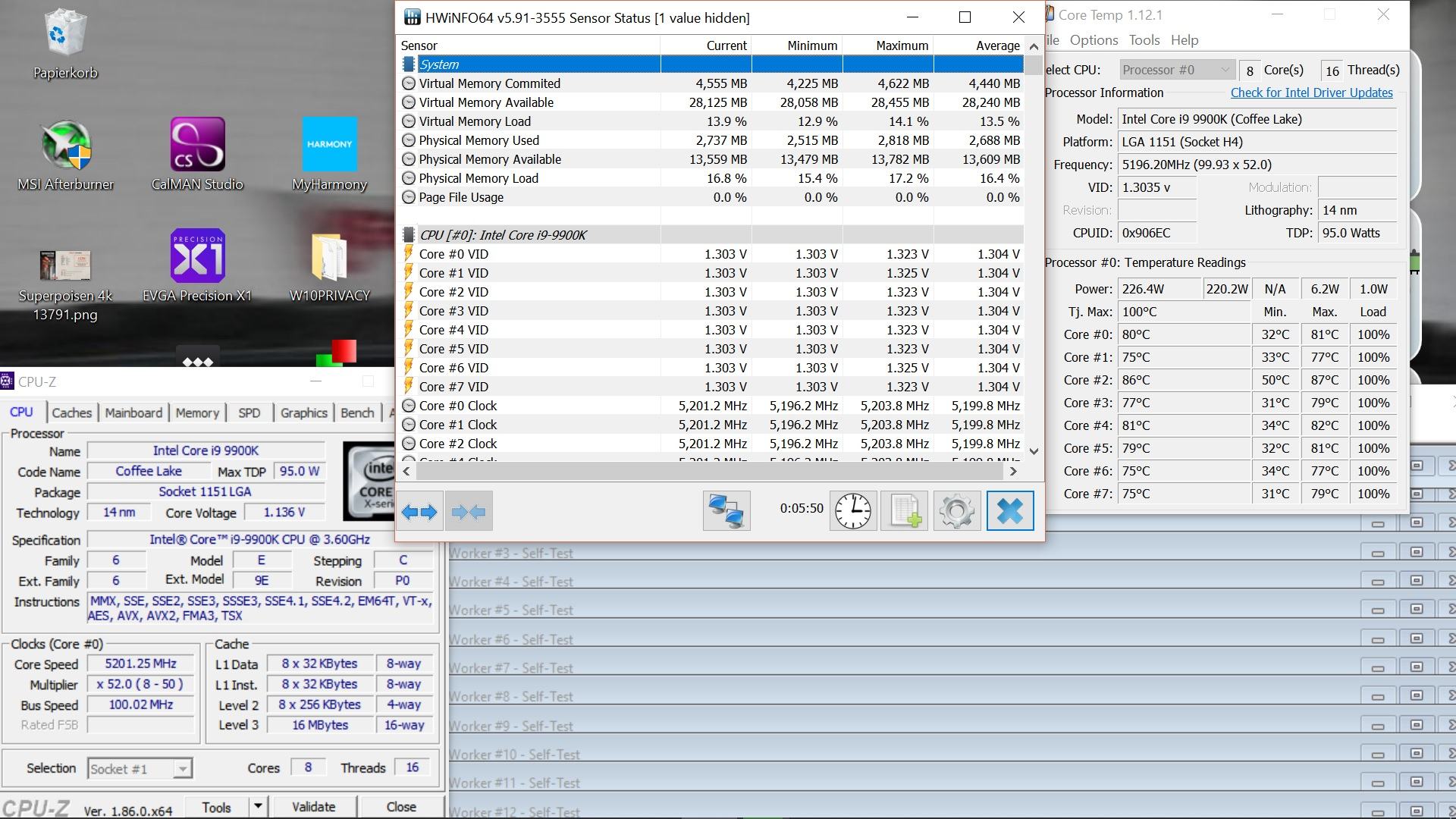
Task: Click HWiNFO logging start sheet icon
Action: [x=905, y=511]
